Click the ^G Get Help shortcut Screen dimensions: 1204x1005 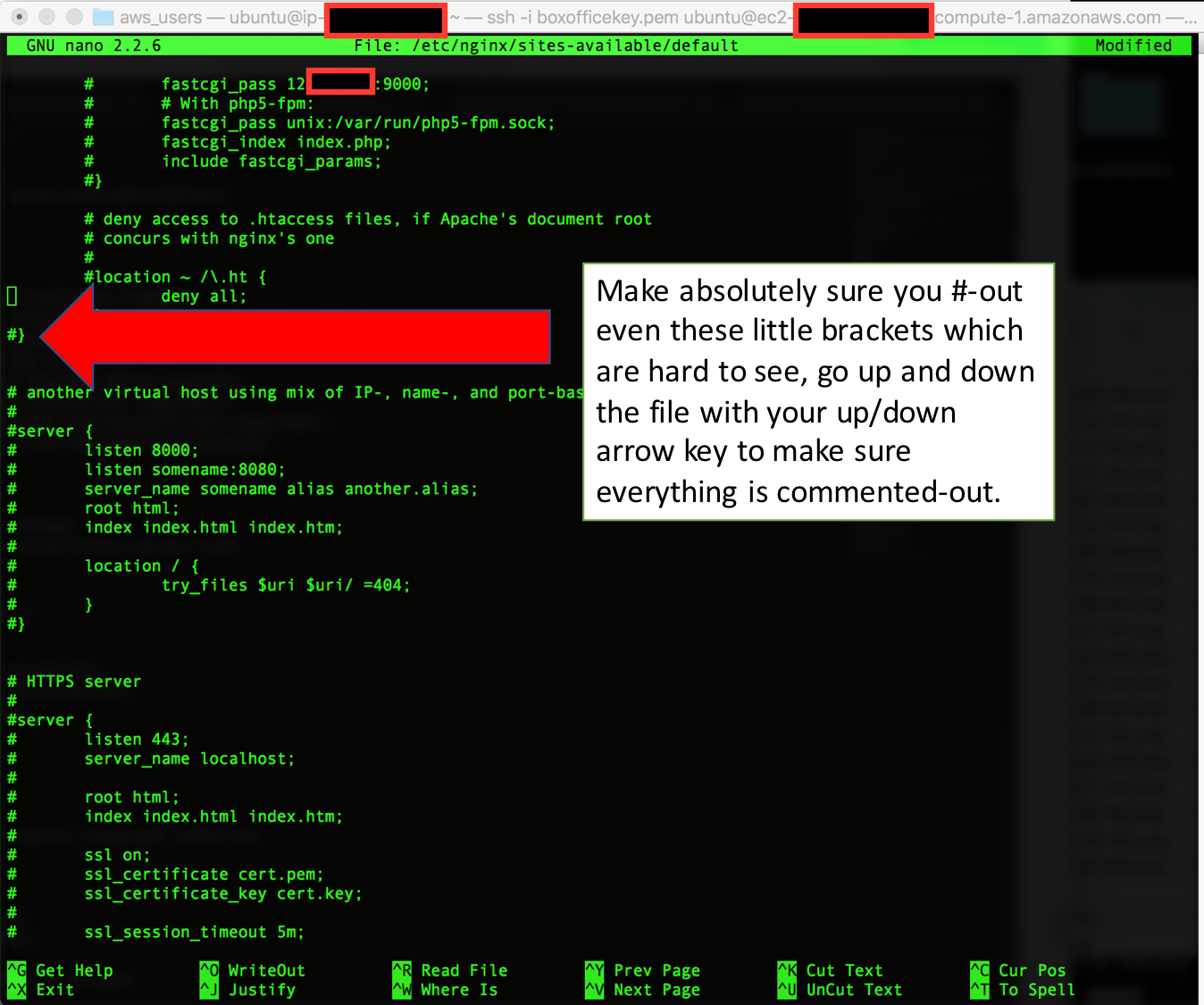point(61,970)
